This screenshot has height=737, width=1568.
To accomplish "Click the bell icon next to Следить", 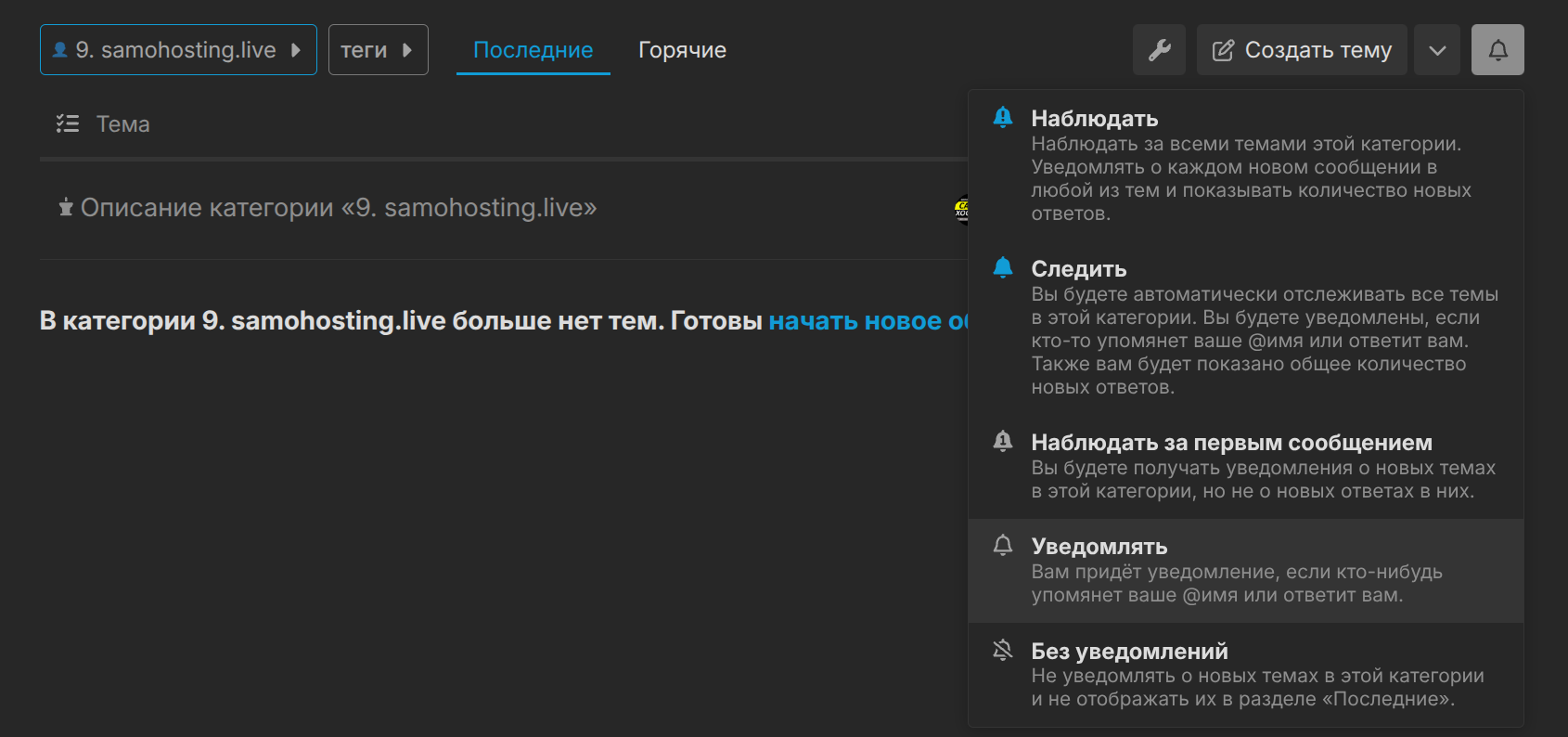I will pos(1003,268).
